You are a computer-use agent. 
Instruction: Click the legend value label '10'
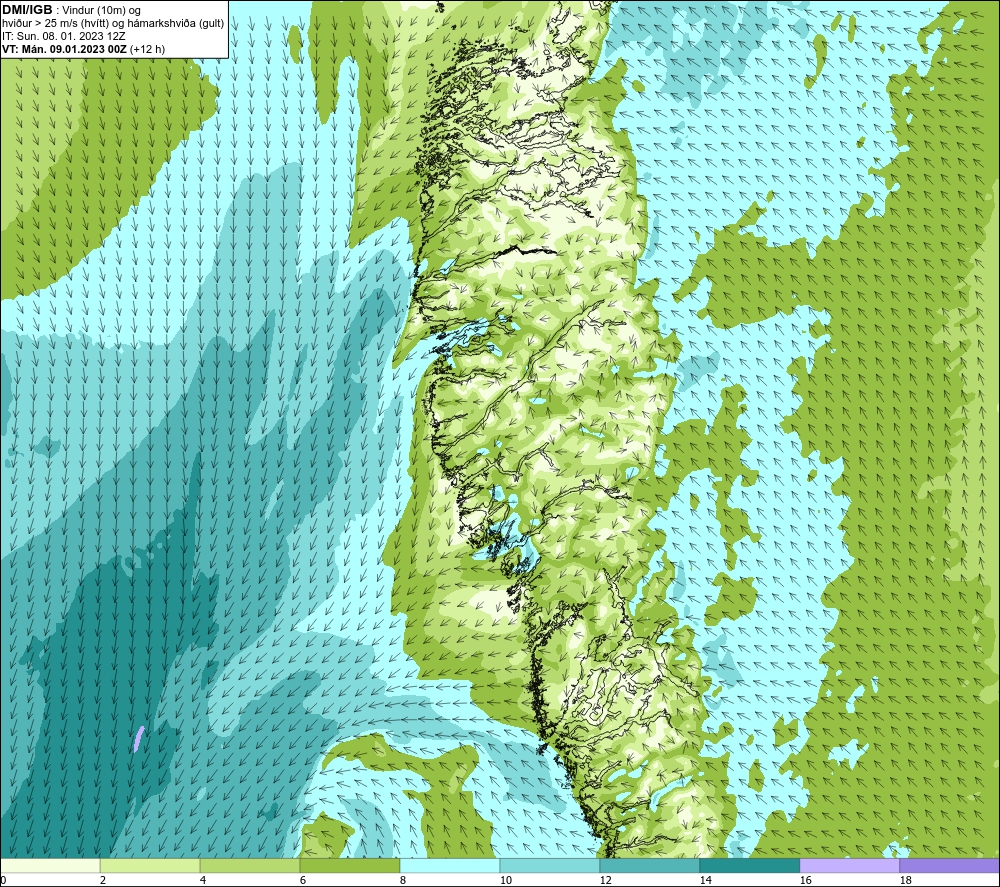[x=505, y=880]
